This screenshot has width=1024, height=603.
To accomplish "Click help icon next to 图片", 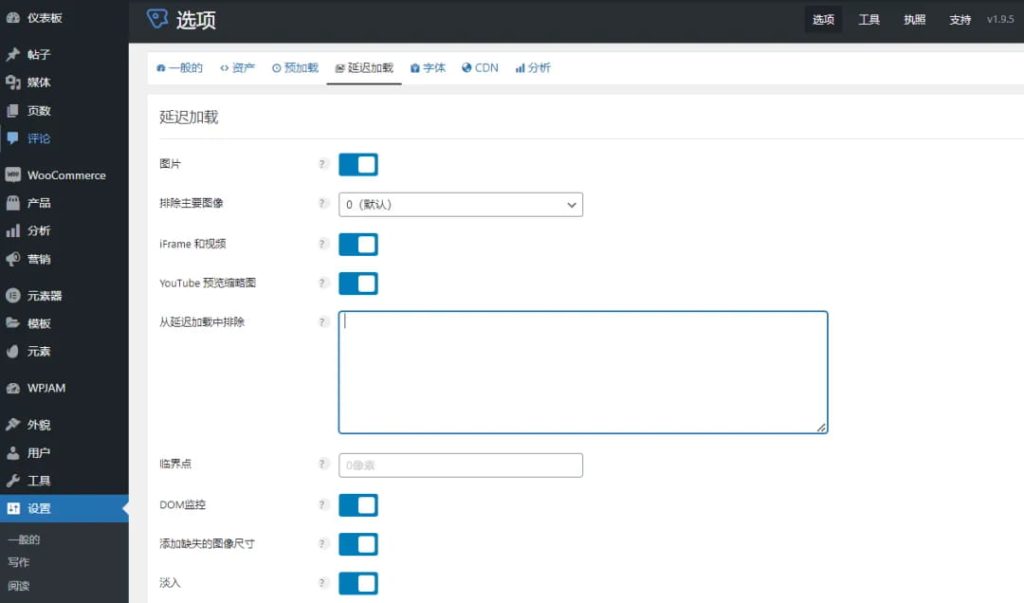I will coord(323,164).
